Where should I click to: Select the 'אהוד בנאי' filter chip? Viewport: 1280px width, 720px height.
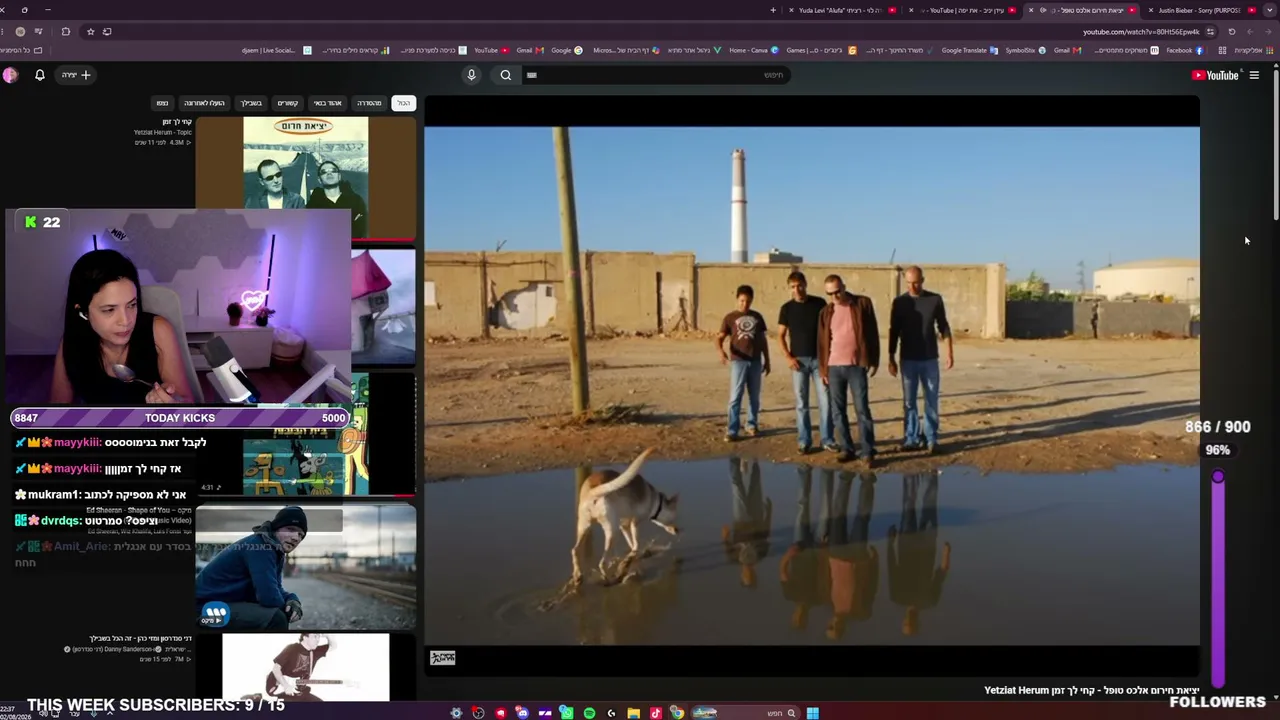click(327, 103)
